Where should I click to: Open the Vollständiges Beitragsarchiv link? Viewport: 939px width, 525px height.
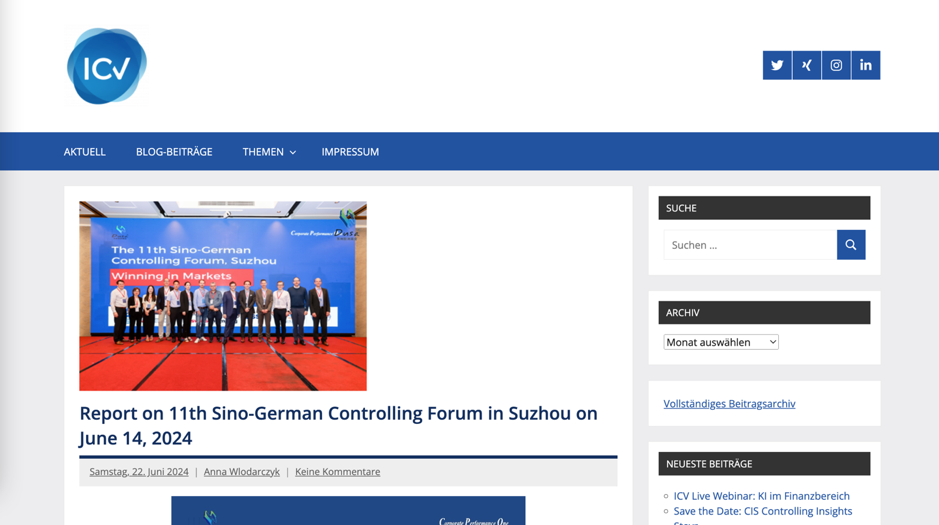click(x=729, y=403)
